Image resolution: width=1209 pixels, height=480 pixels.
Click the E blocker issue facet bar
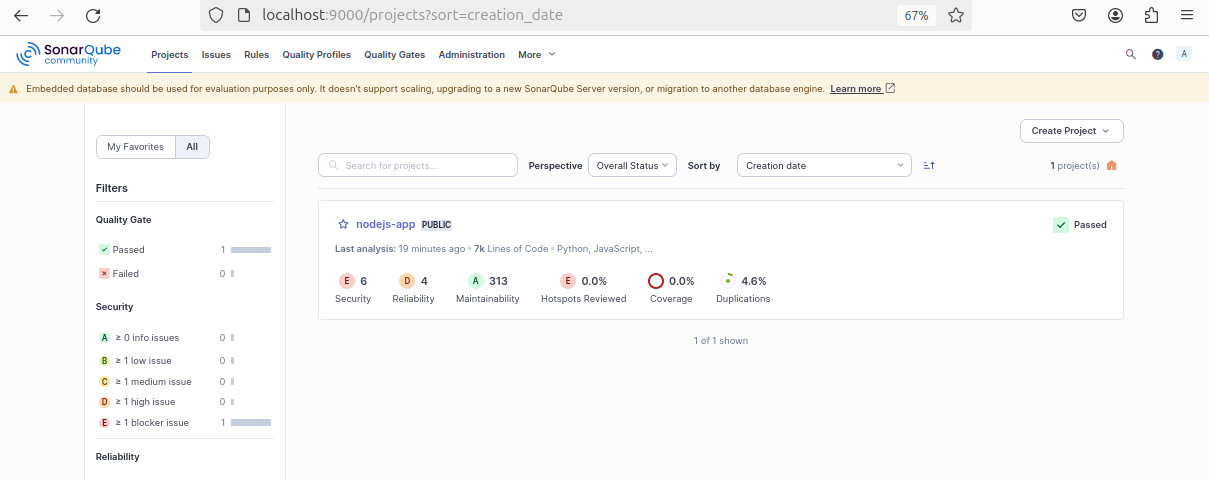tap(251, 423)
